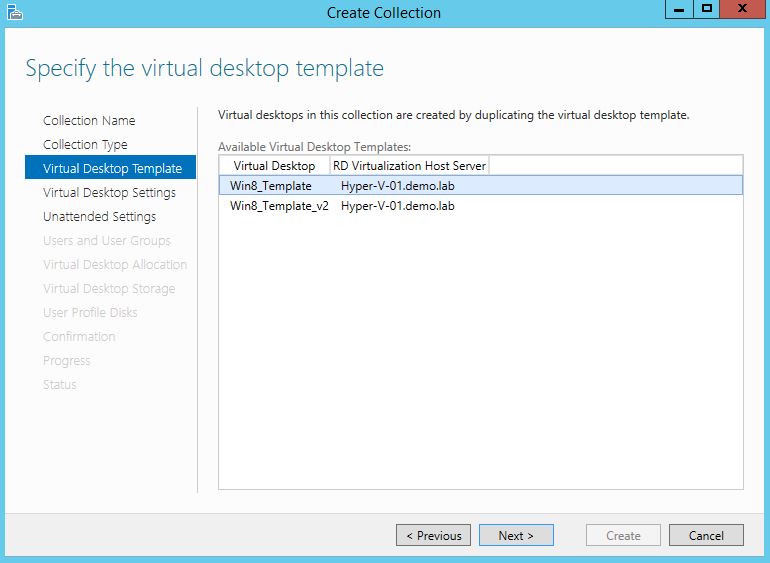Viewport: 770px width, 563px height.
Task: Click the Create Collection wizard title bar icon
Action: click(x=14, y=12)
